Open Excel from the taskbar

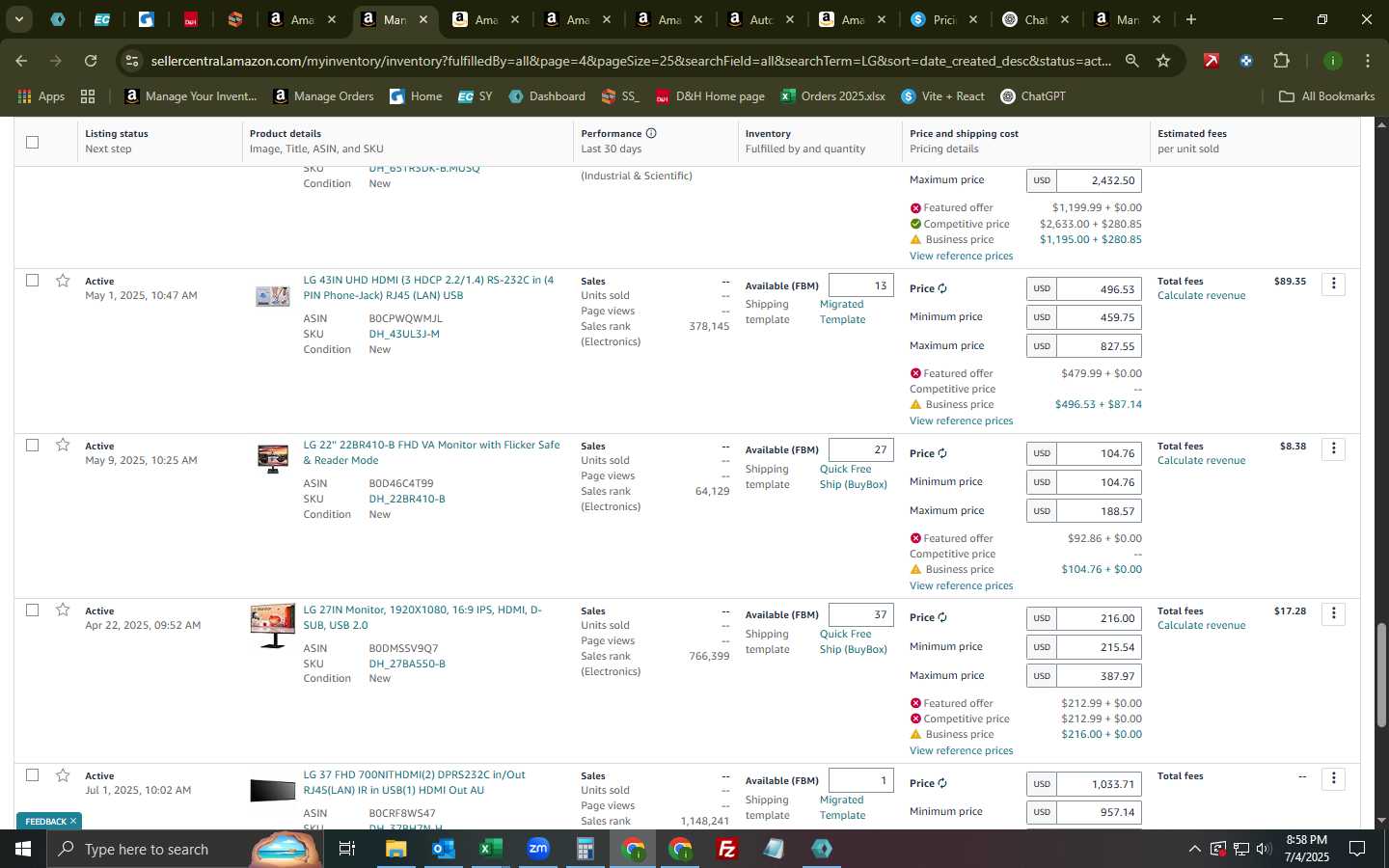pos(490,849)
